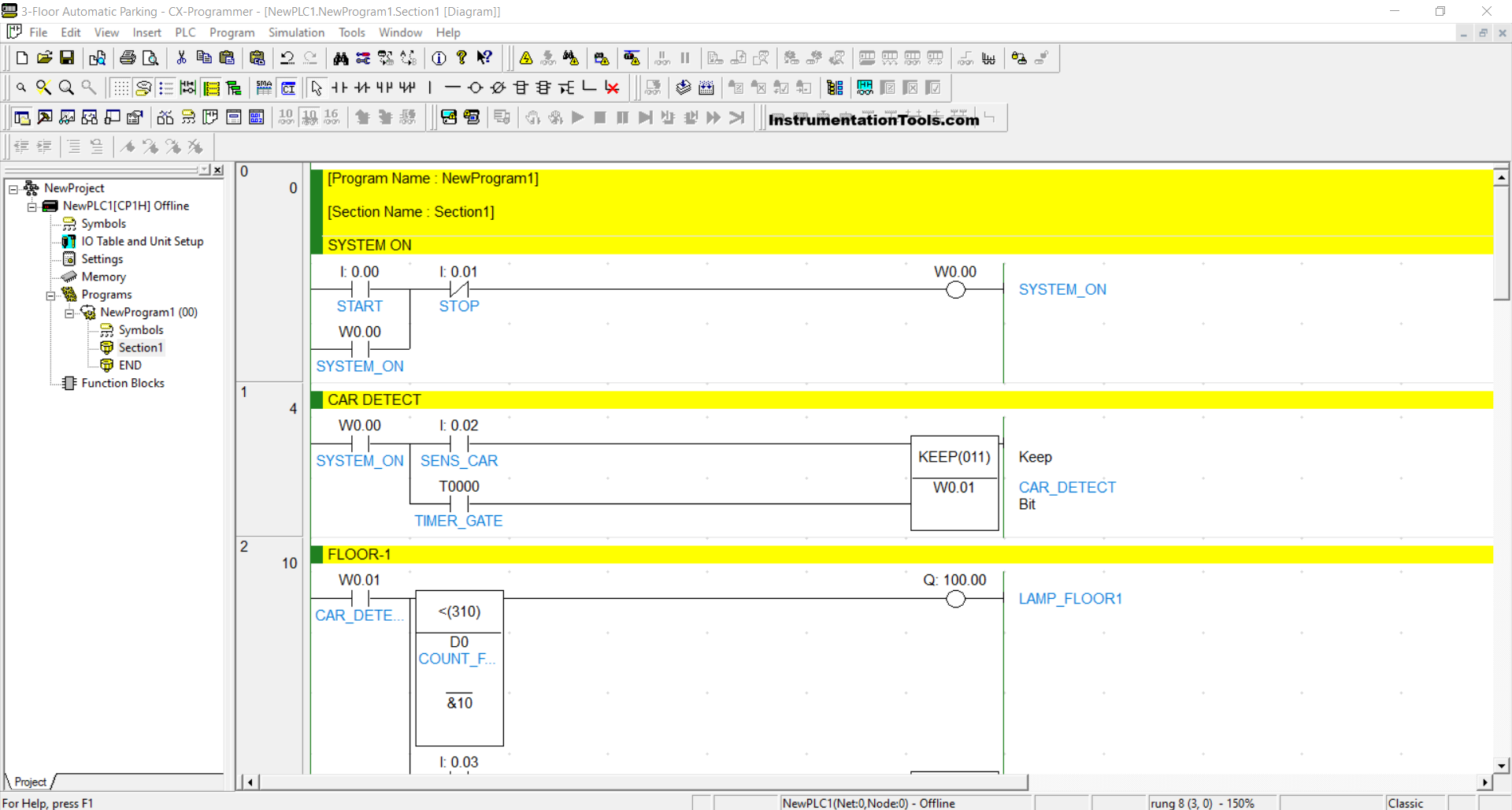Screen dimensions: 1512x810
Task: Click the red X delete icon
Action: click(612, 87)
